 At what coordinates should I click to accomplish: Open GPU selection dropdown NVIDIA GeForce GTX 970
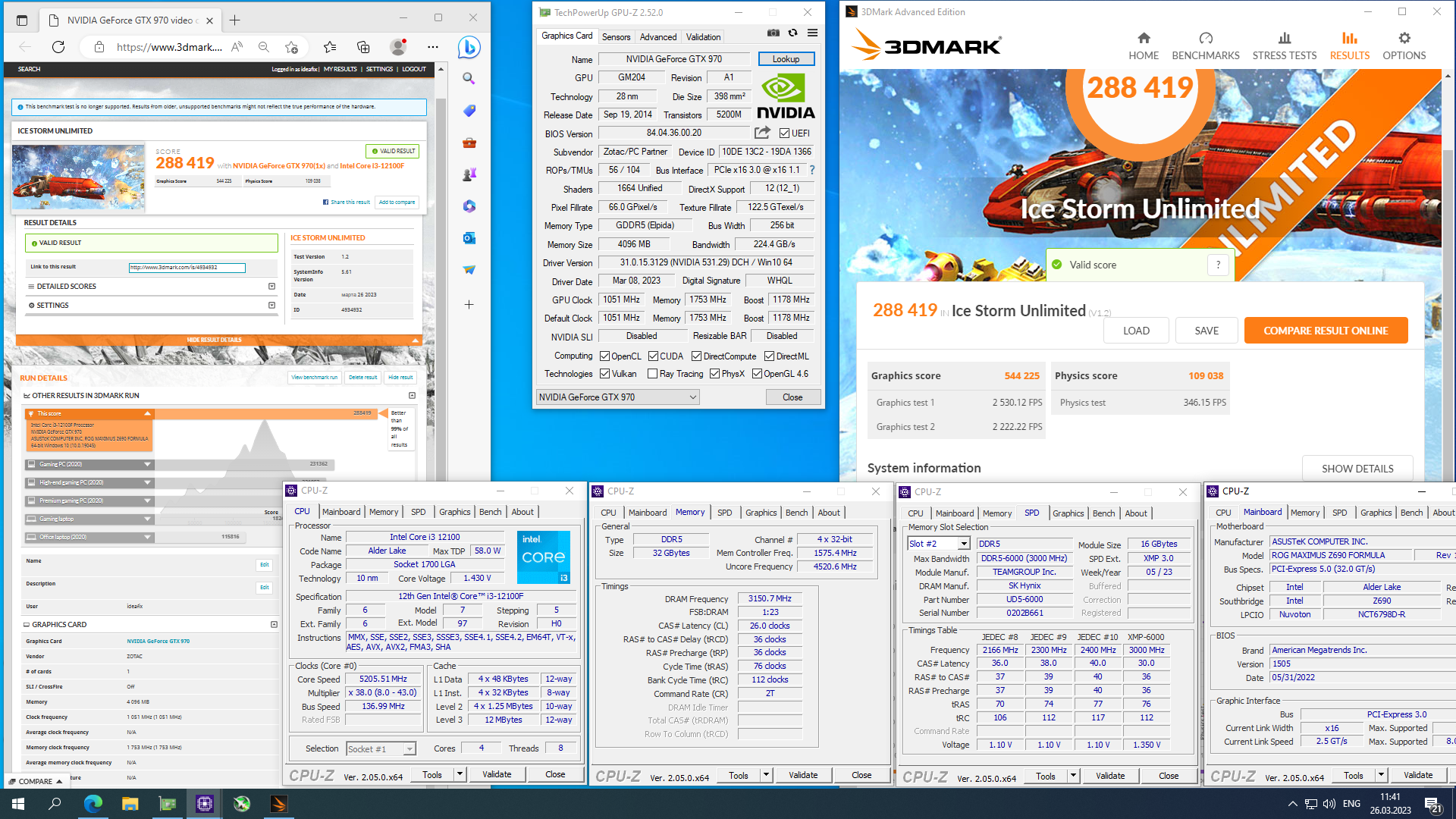[x=617, y=397]
